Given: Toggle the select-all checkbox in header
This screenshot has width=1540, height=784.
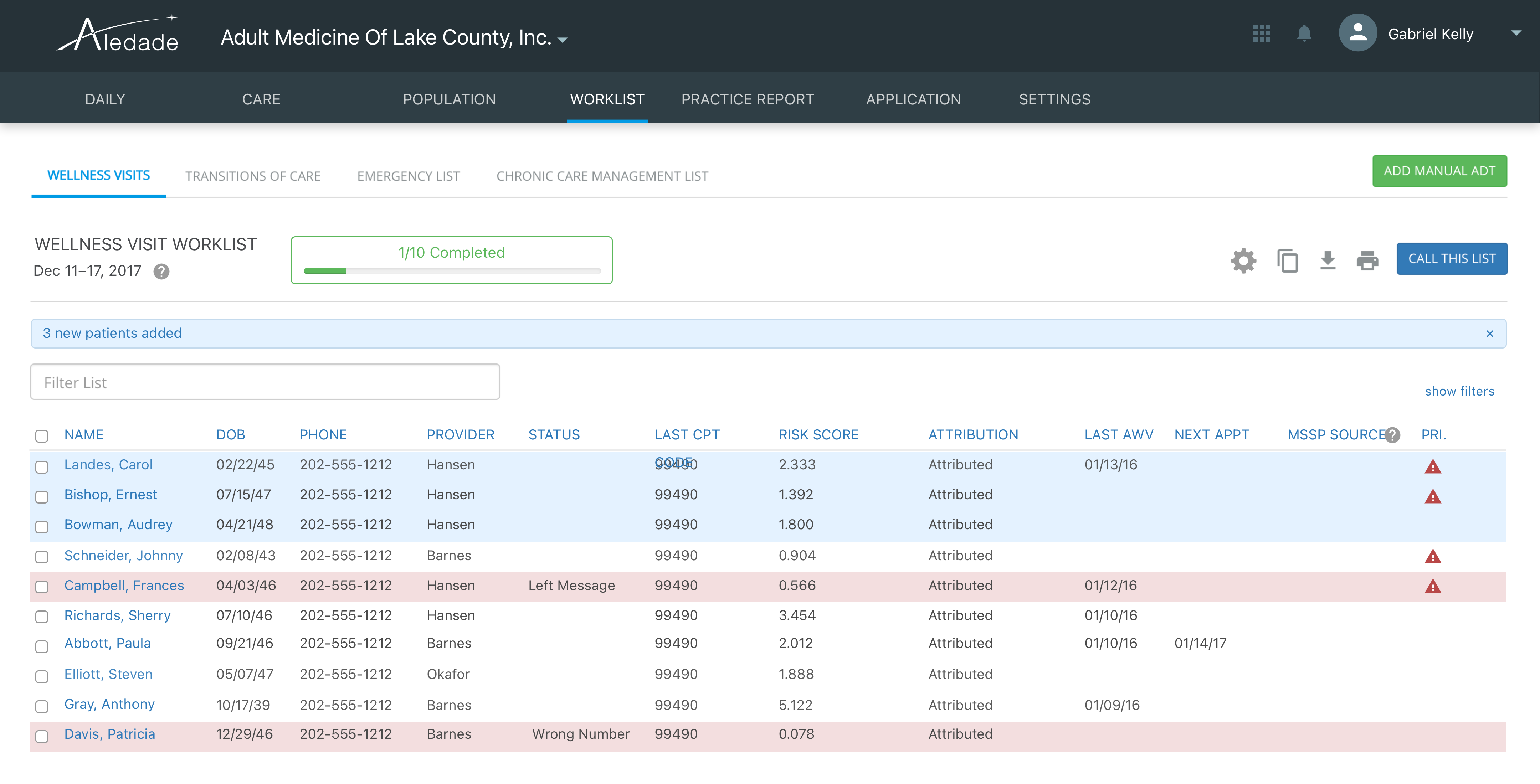Looking at the screenshot, I should coord(42,436).
